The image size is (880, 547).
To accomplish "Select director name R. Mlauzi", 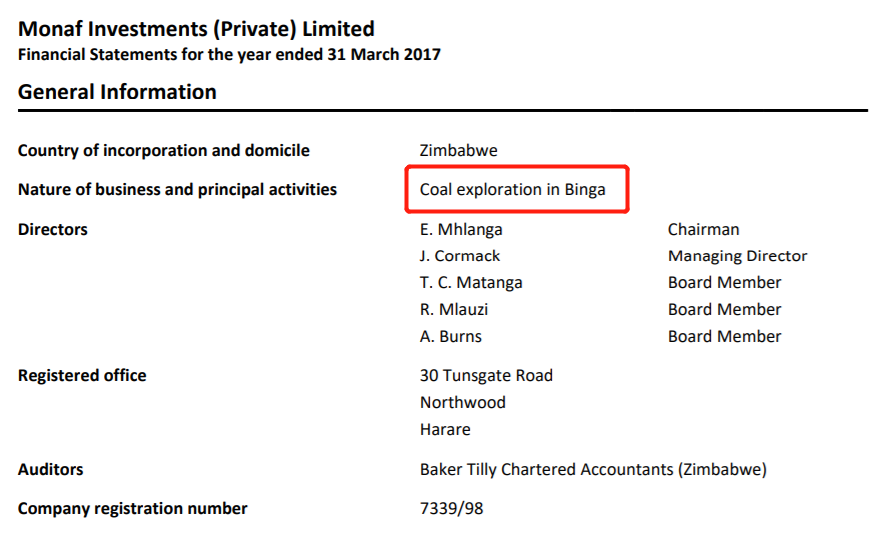I will pyautogui.click(x=454, y=309).
